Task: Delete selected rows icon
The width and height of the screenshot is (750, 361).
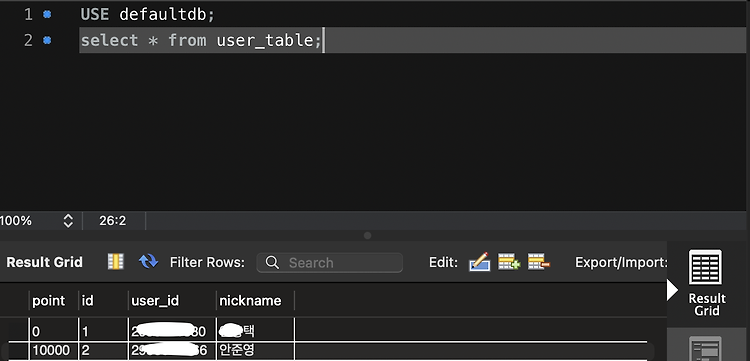Action: click(539, 262)
